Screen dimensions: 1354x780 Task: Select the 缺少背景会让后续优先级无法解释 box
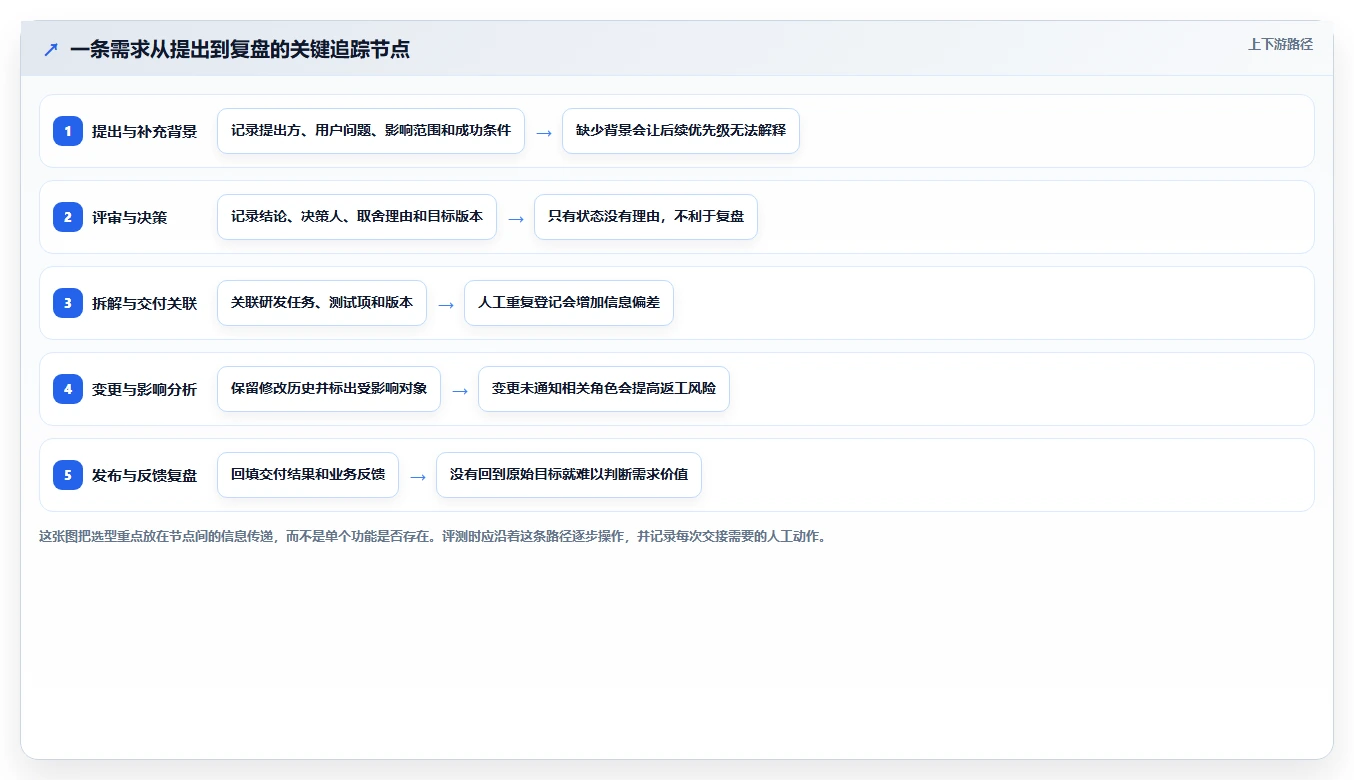tap(681, 131)
